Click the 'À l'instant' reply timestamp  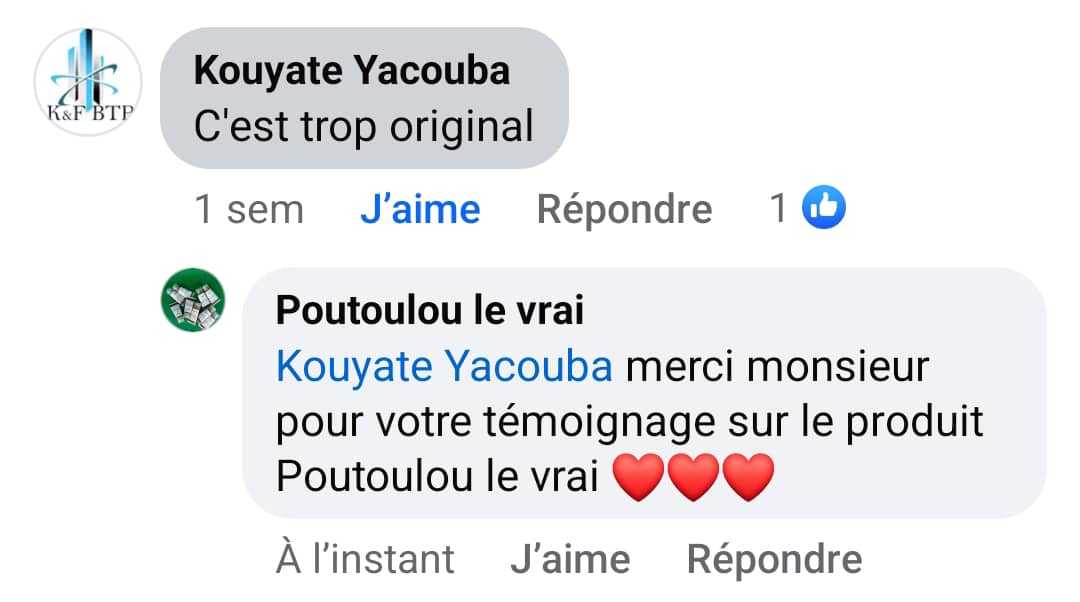click(x=365, y=559)
